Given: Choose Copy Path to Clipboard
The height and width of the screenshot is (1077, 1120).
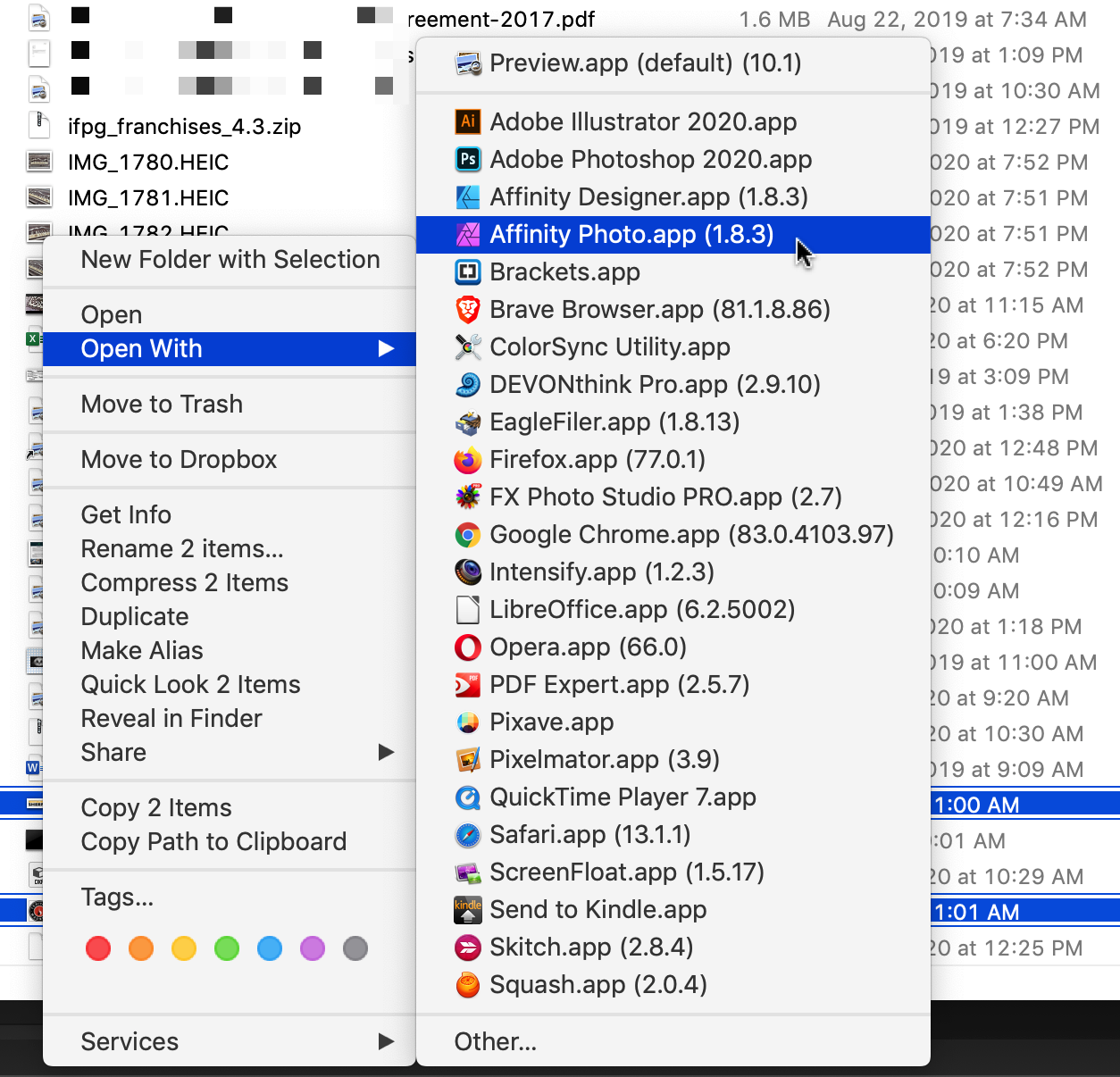Looking at the screenshot, I should (230, 842).
